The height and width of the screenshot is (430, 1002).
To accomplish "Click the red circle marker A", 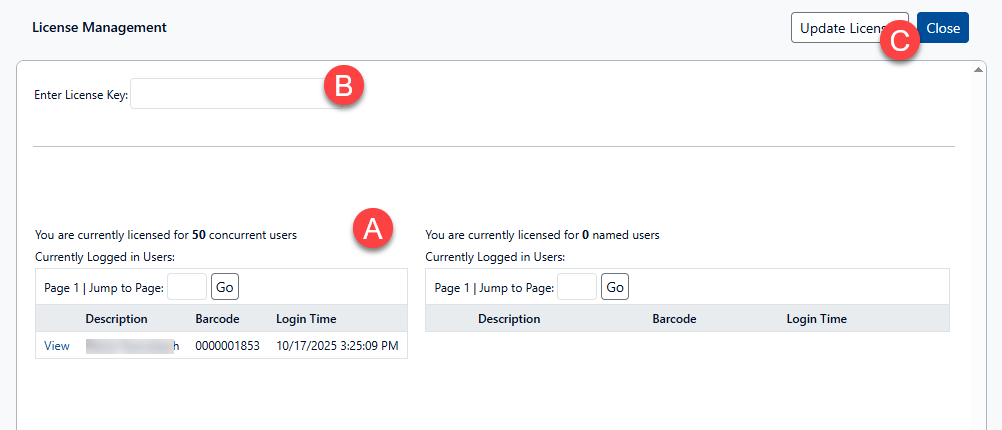I will [373, 229].
